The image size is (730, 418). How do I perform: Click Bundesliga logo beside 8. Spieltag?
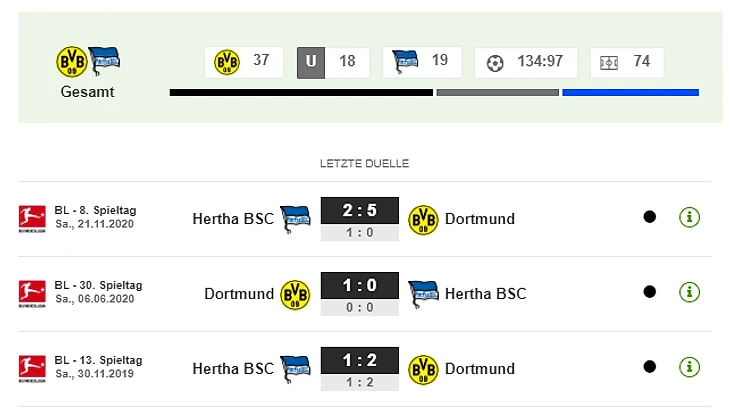tap(32, 219)
